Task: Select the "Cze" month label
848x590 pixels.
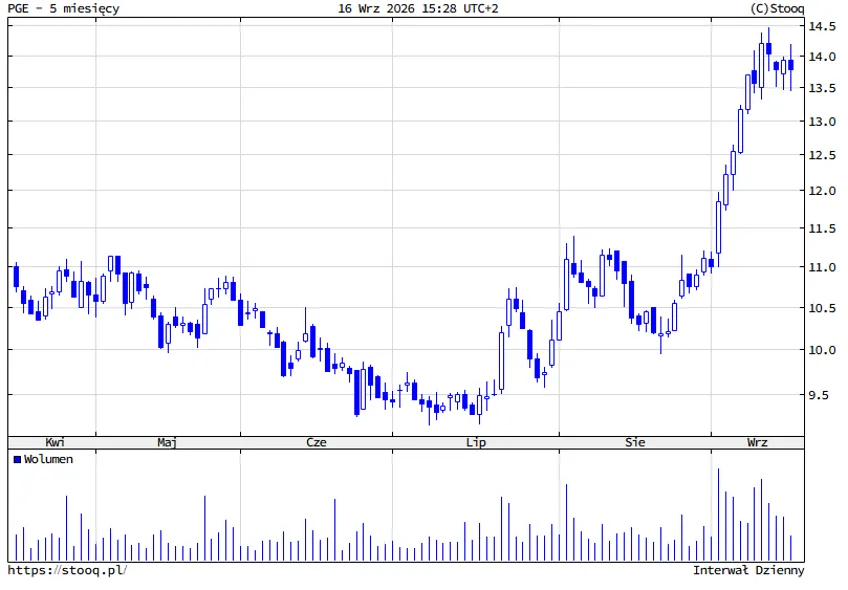Action: click(x=316, y=442)
